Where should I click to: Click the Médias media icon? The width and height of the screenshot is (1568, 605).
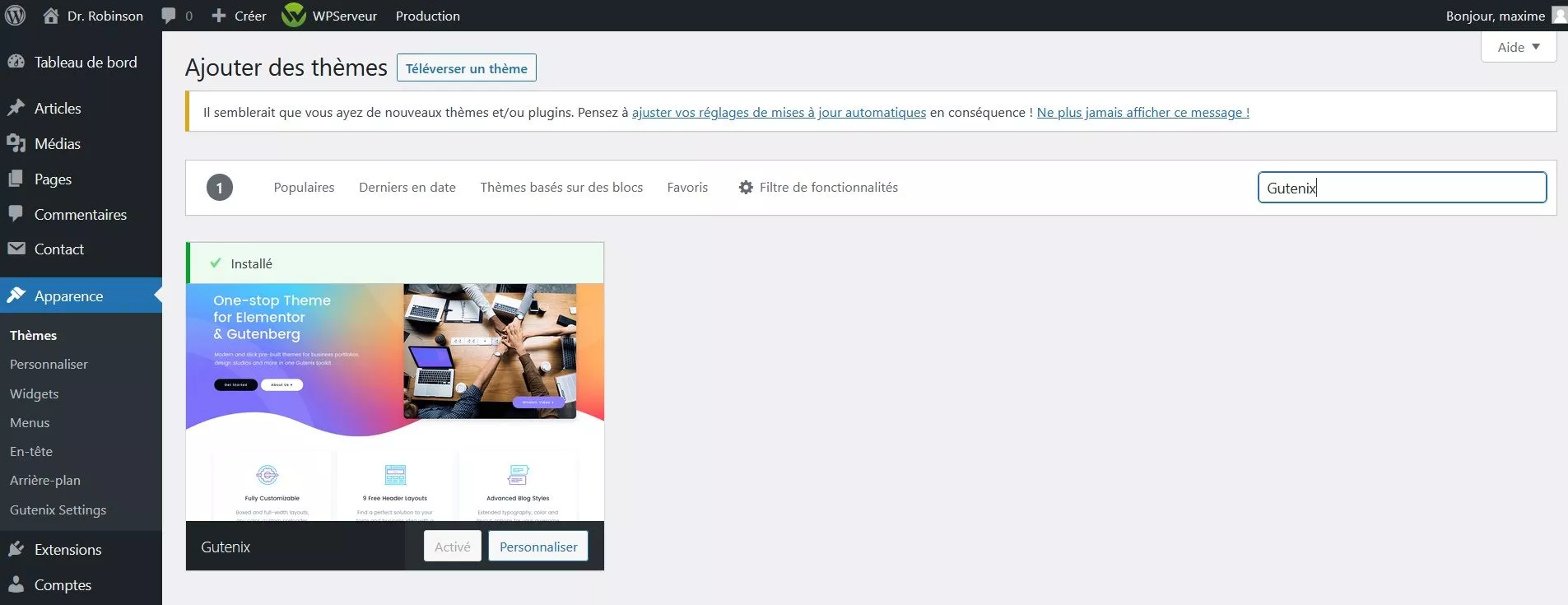[16, 143]
